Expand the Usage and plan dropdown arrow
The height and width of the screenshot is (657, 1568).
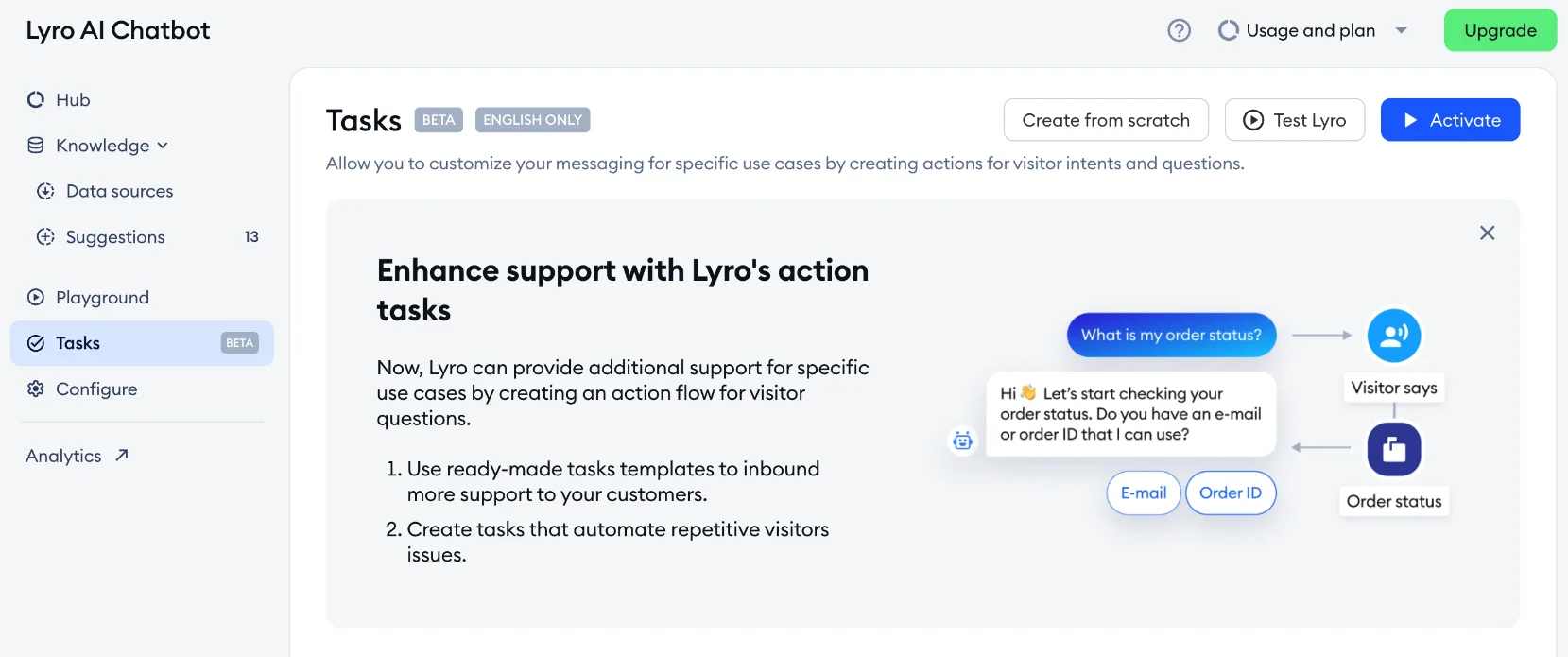pos(1402,30)
